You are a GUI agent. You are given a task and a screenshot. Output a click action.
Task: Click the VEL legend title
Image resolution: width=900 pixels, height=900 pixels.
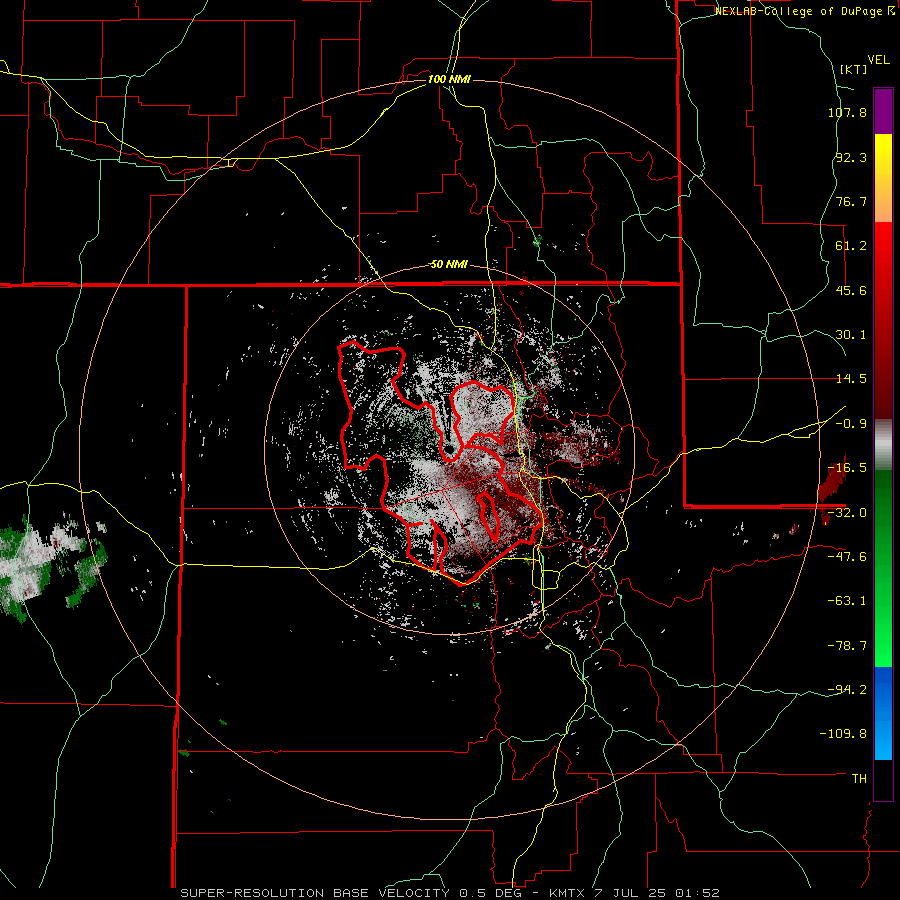tap(879, 60)
